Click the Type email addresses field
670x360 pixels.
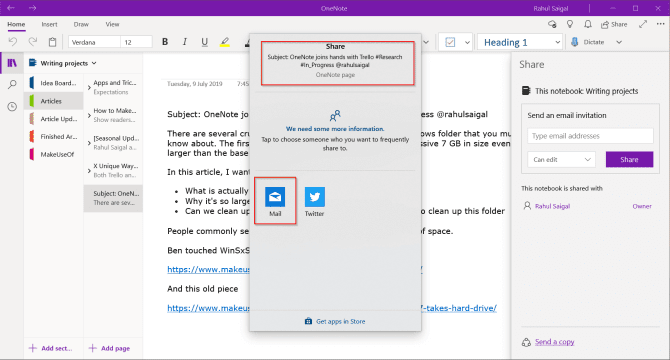tap(590, 136)
